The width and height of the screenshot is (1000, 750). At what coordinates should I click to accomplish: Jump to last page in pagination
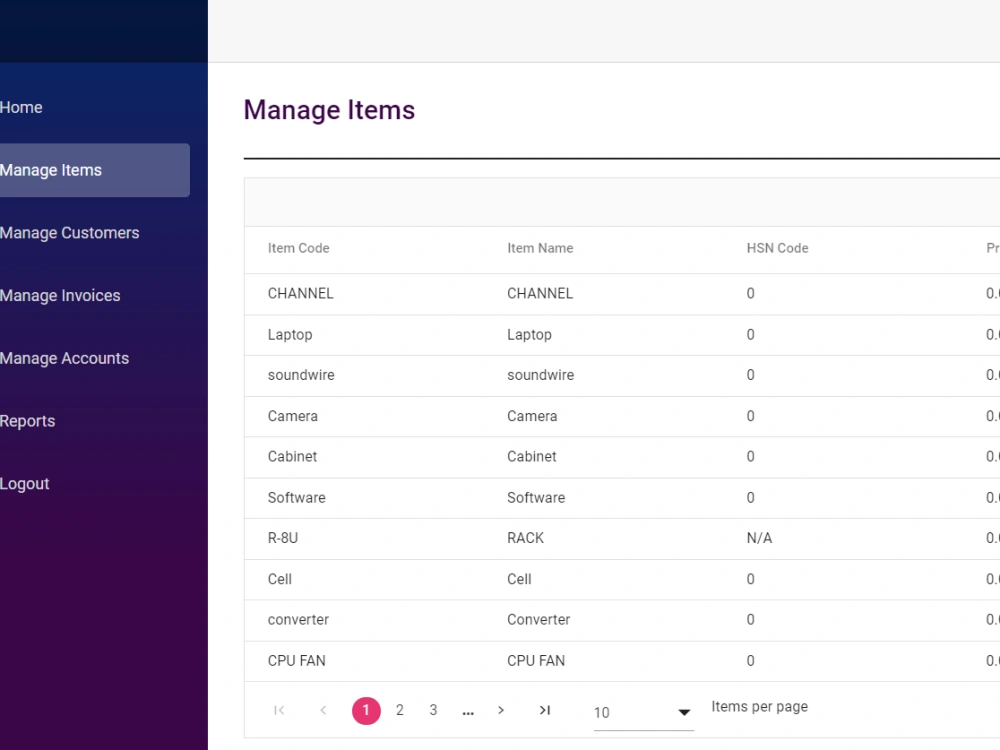[x=545, y=710]
